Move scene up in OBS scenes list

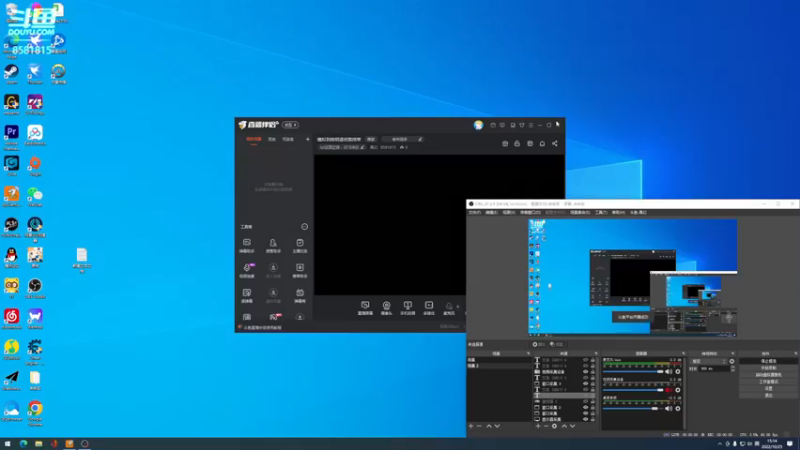coord(489,426)
